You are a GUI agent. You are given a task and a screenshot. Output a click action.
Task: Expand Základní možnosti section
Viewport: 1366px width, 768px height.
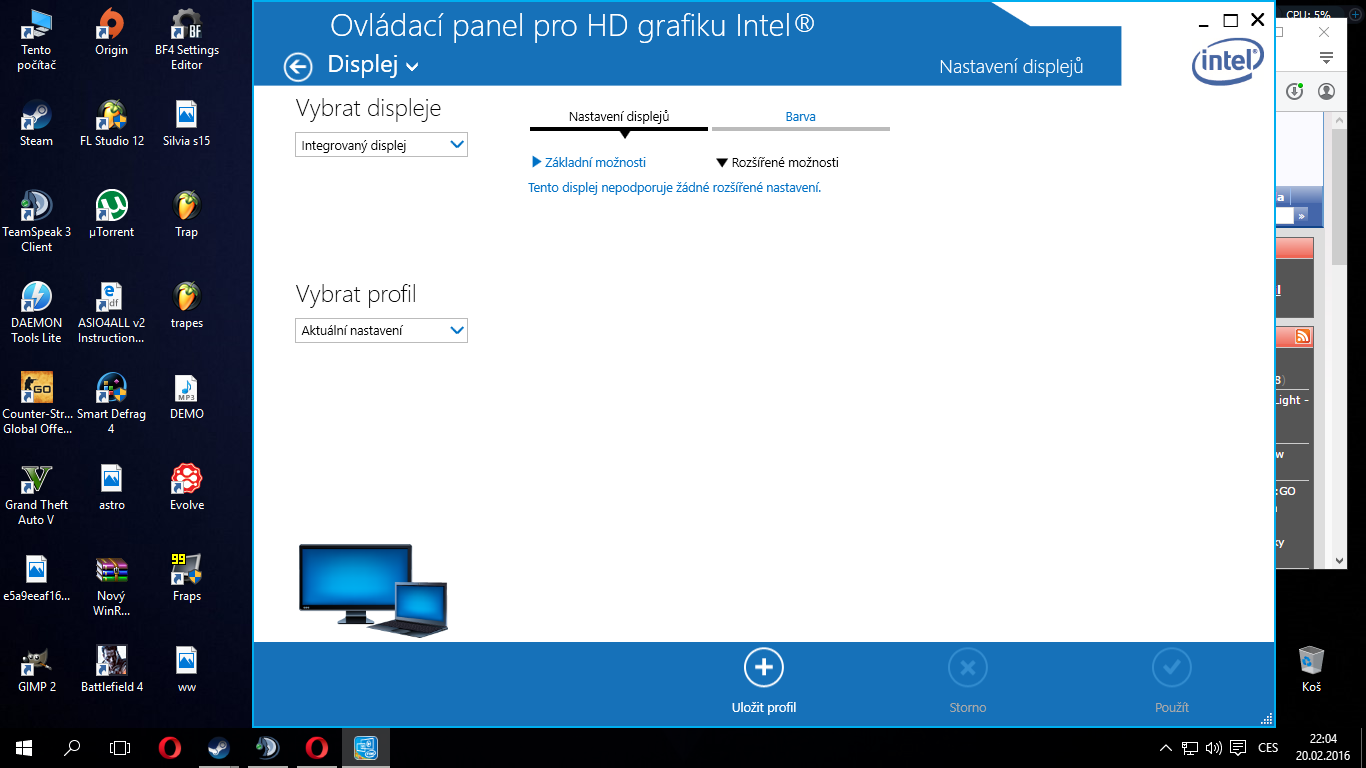pyautogui.click(x=589, y=162)
